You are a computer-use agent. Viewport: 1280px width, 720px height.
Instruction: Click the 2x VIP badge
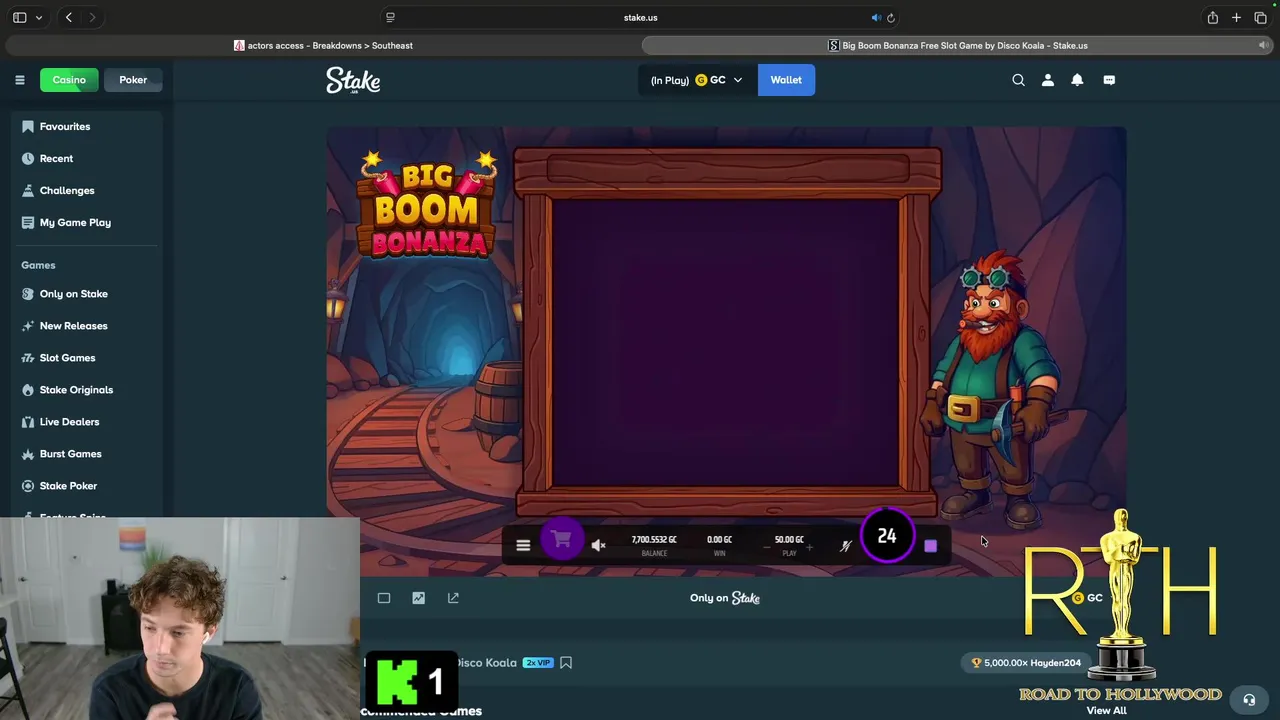pos(538,662)
